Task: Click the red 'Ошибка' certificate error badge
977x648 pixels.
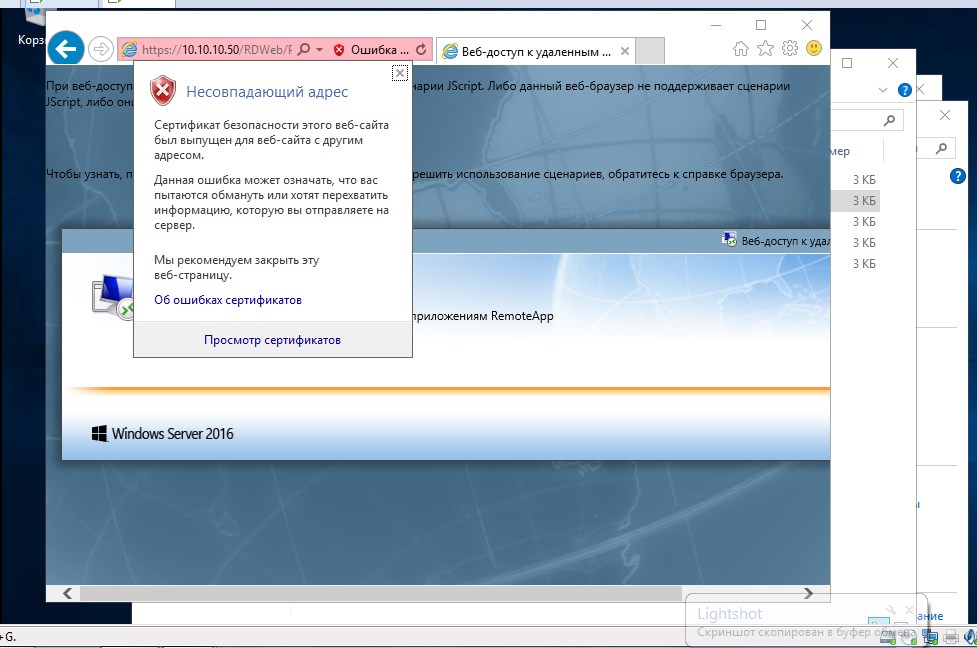Action: click(371, 49)
